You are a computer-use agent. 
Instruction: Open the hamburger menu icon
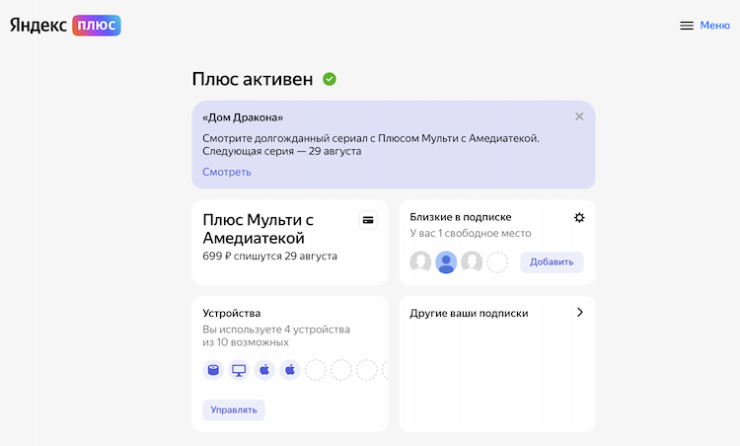tap(687, 25)
